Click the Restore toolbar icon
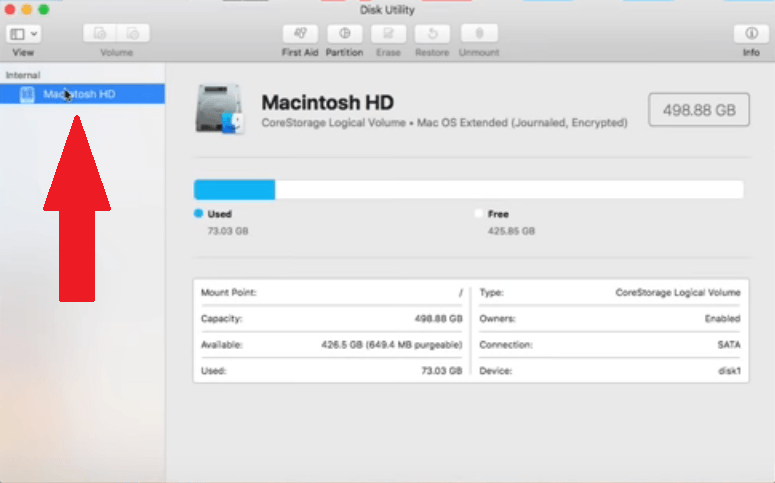The width and height of the screenshot is (775, 483). 432,33
